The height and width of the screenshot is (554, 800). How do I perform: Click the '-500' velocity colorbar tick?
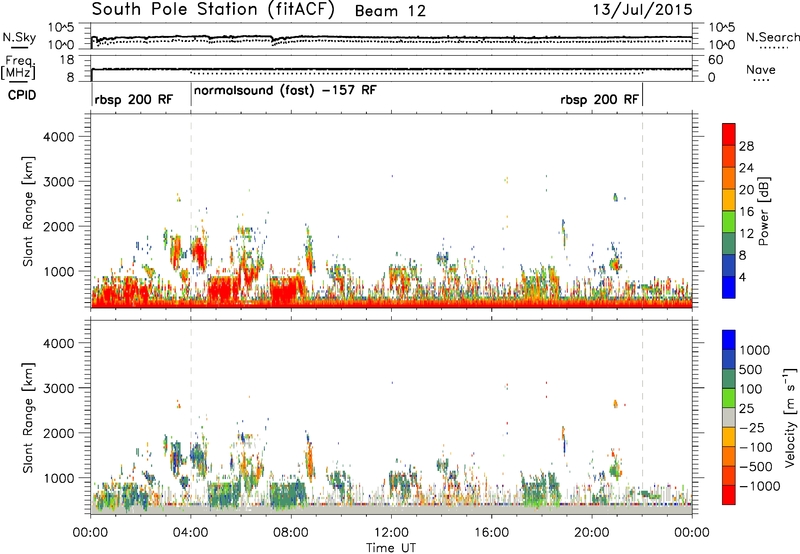[x=756, y=466]
